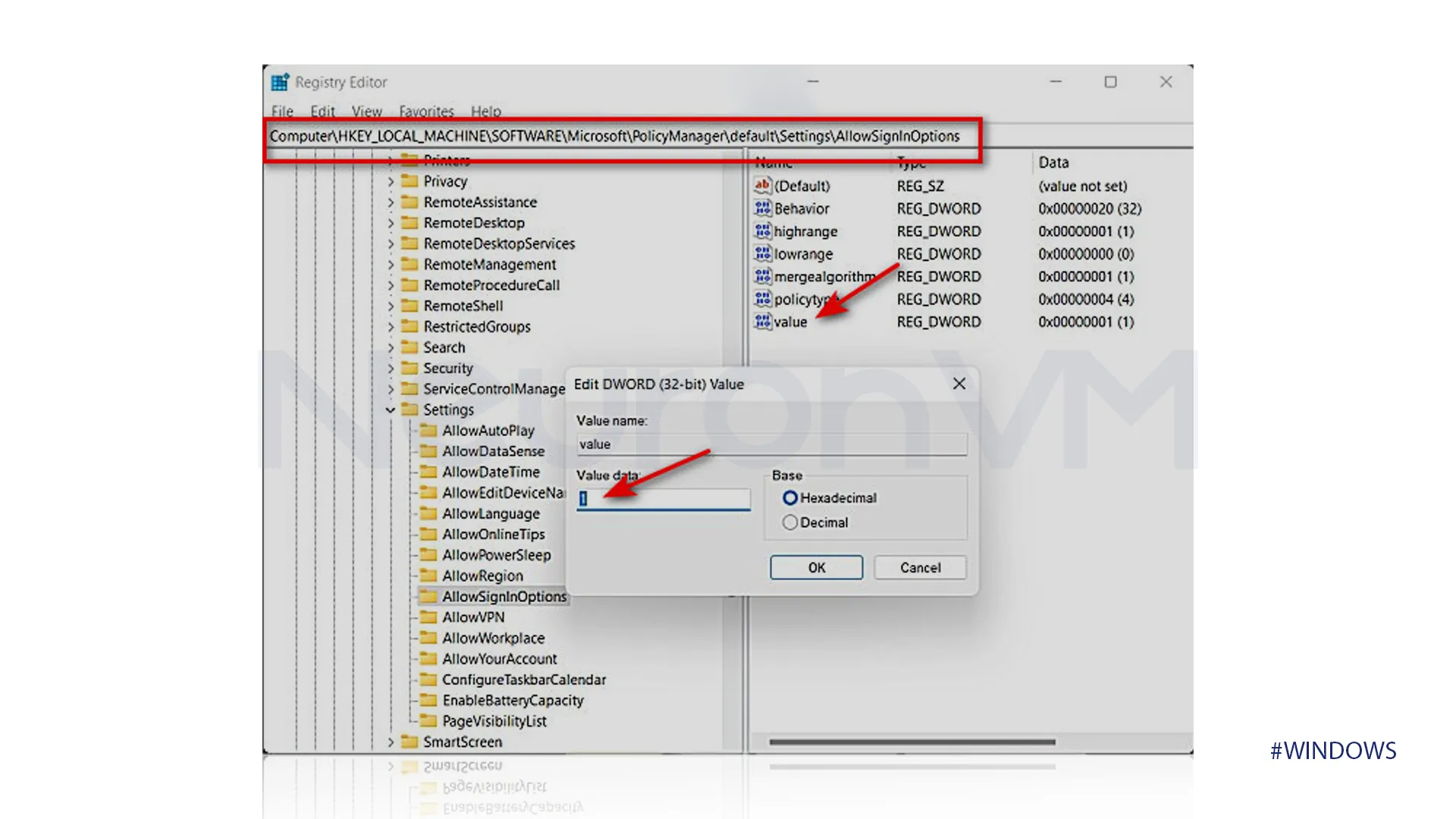Click the 0x00000004 (4) data cell
This screenshot has width=1456, height=819.
click(x=1086, y=300)
